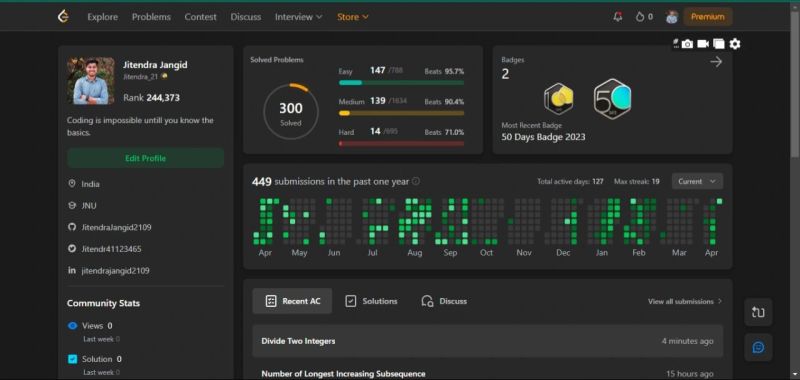This screenshot has width=800, height=380.
Task: Click the 4 minutes ago timestamp
Action: [688, 341]
